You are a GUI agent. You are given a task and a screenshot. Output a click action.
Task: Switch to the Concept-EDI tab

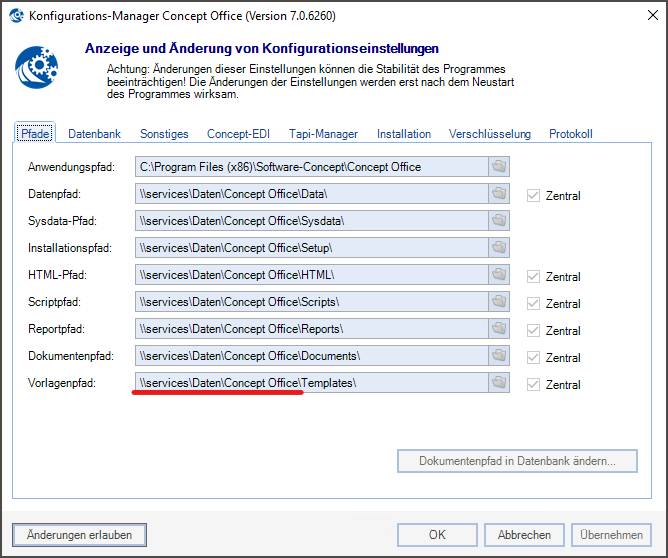(x=238, y=134)
